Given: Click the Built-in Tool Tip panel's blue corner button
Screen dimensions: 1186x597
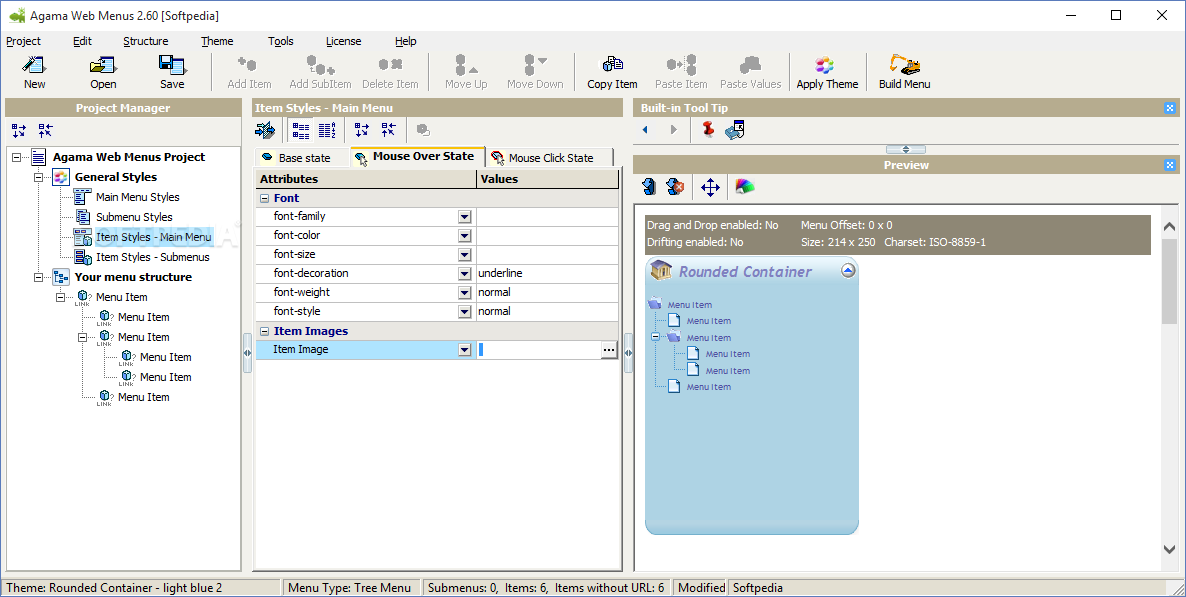Looking at the screenshot, I should [1170, 108].
